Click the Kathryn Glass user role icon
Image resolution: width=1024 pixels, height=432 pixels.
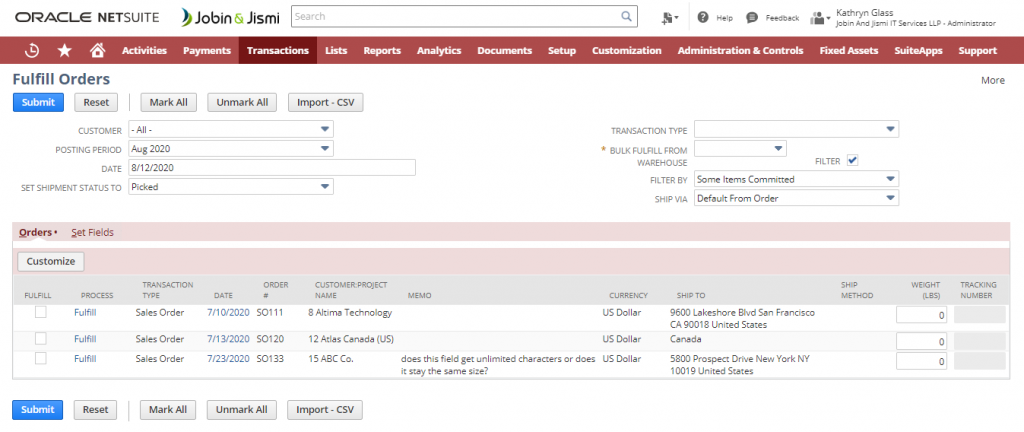(x=820, y=18)
